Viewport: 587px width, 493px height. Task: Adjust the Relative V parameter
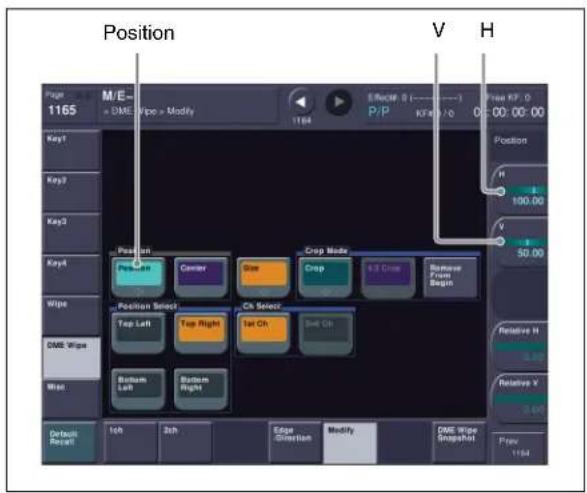(520, 398)
